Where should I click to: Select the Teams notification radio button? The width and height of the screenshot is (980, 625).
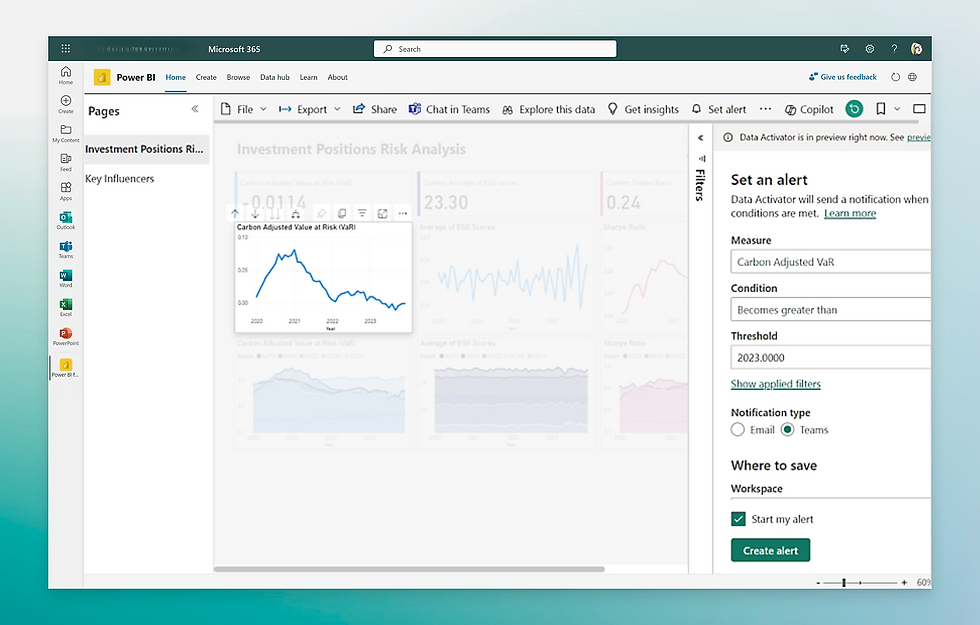tap(788, 429)
